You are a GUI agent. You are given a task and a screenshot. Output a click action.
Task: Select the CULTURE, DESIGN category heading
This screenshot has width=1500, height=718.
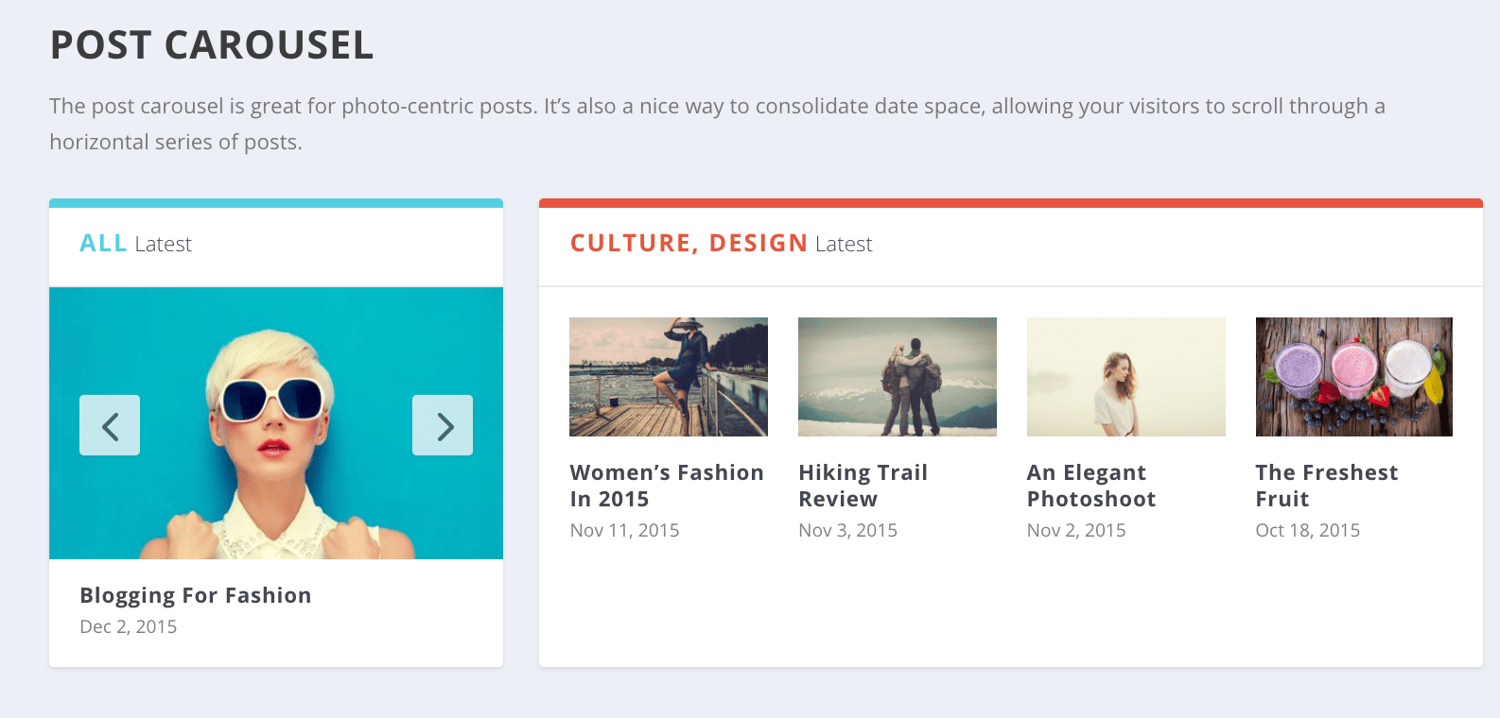[688, 243]
